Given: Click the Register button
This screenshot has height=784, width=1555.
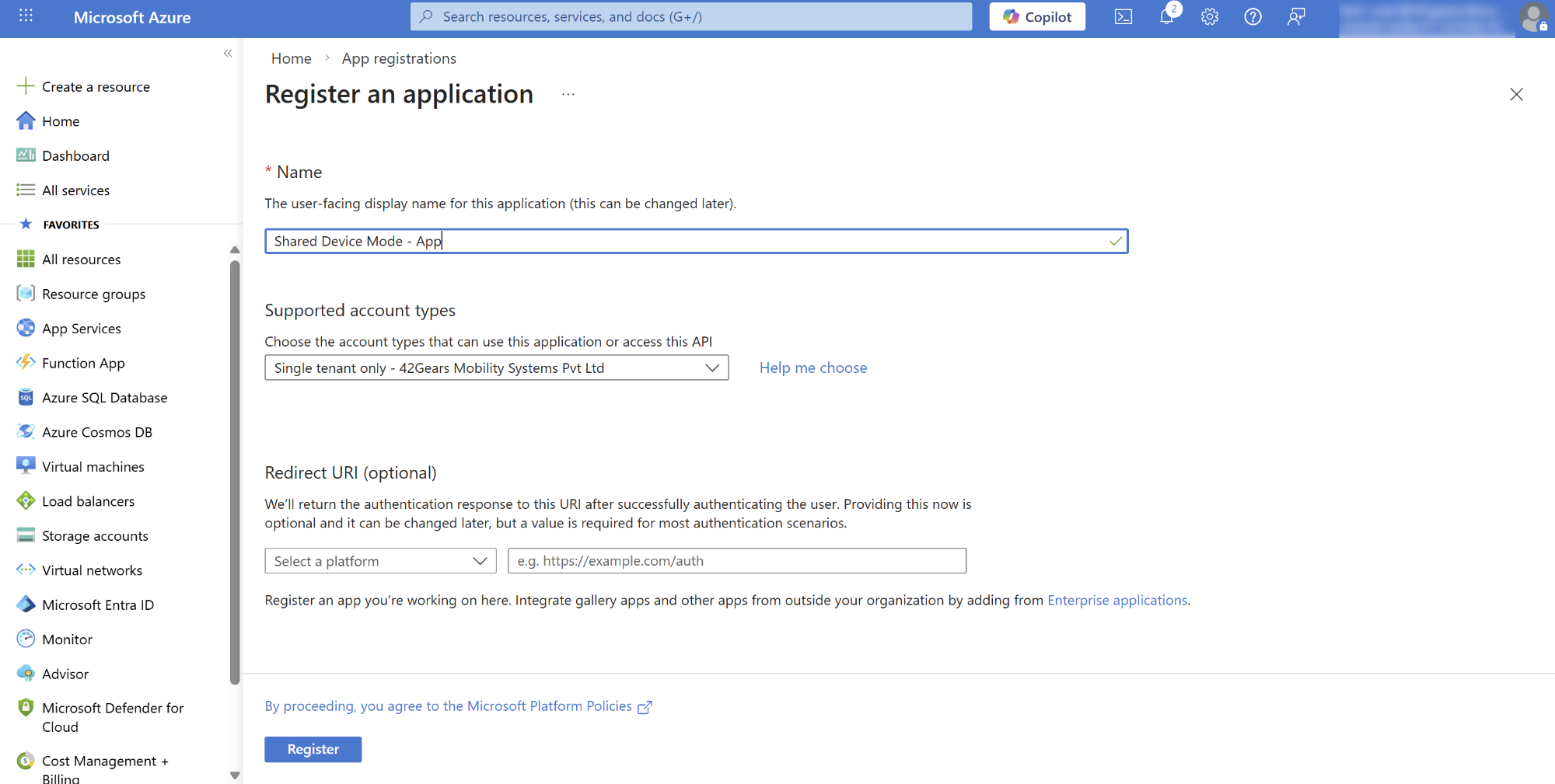Looking at the screenshot, I should (x=313, y=749).
